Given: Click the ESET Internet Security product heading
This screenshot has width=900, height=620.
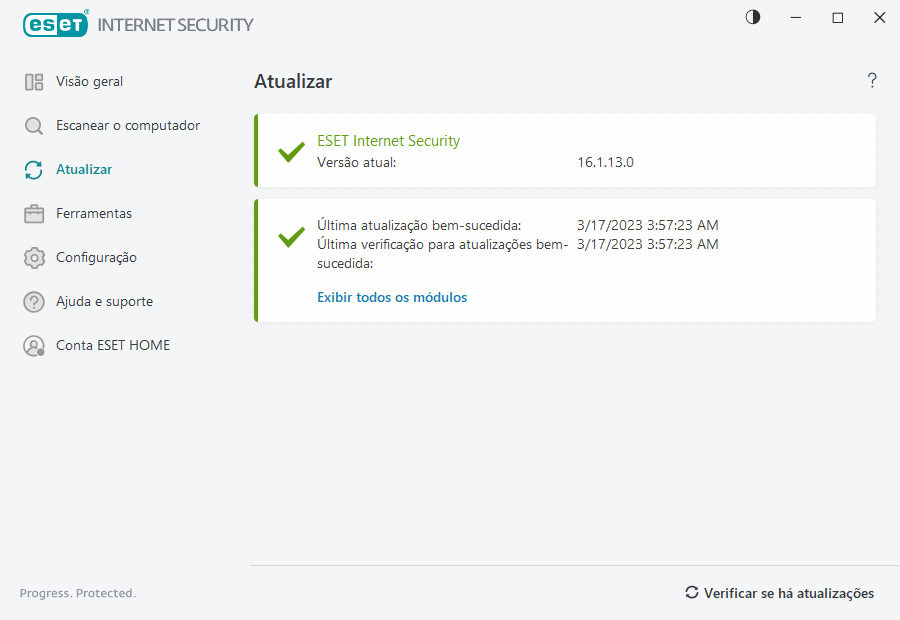Looking at the screenshot, I should coord(388,141).
